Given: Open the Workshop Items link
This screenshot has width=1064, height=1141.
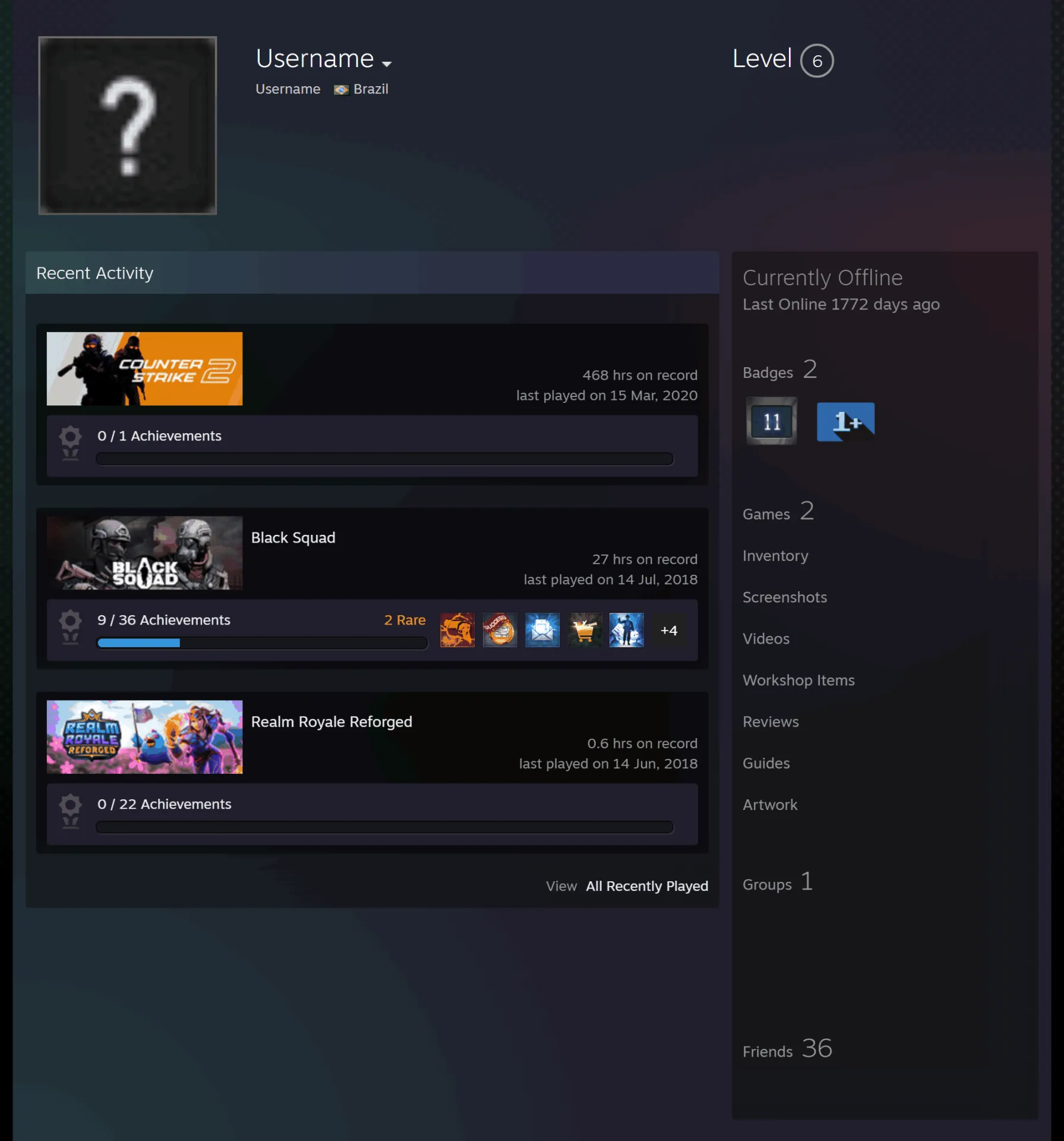Looking at the screenshot, I should [798, 680].
